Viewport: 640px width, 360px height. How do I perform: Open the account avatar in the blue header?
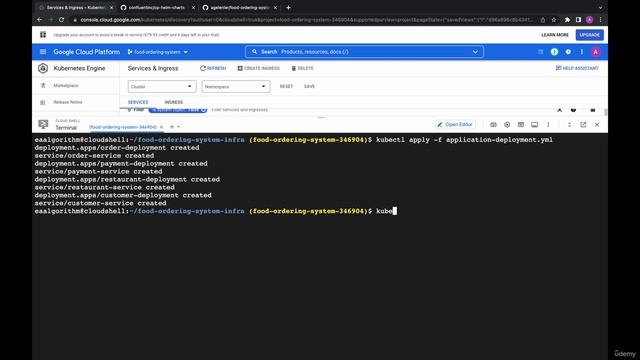596,52
